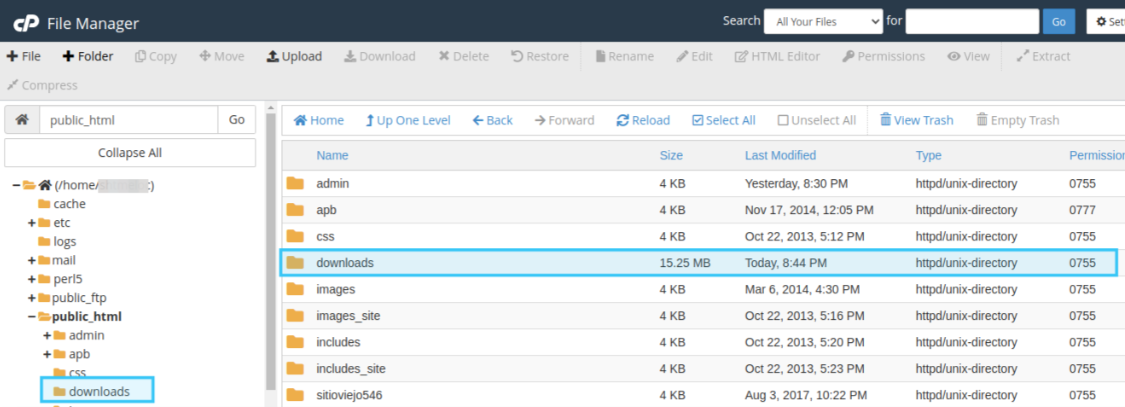Click the Copy toolbar icon
Viewport: 1125px width, 407px height.
[156, 56]
